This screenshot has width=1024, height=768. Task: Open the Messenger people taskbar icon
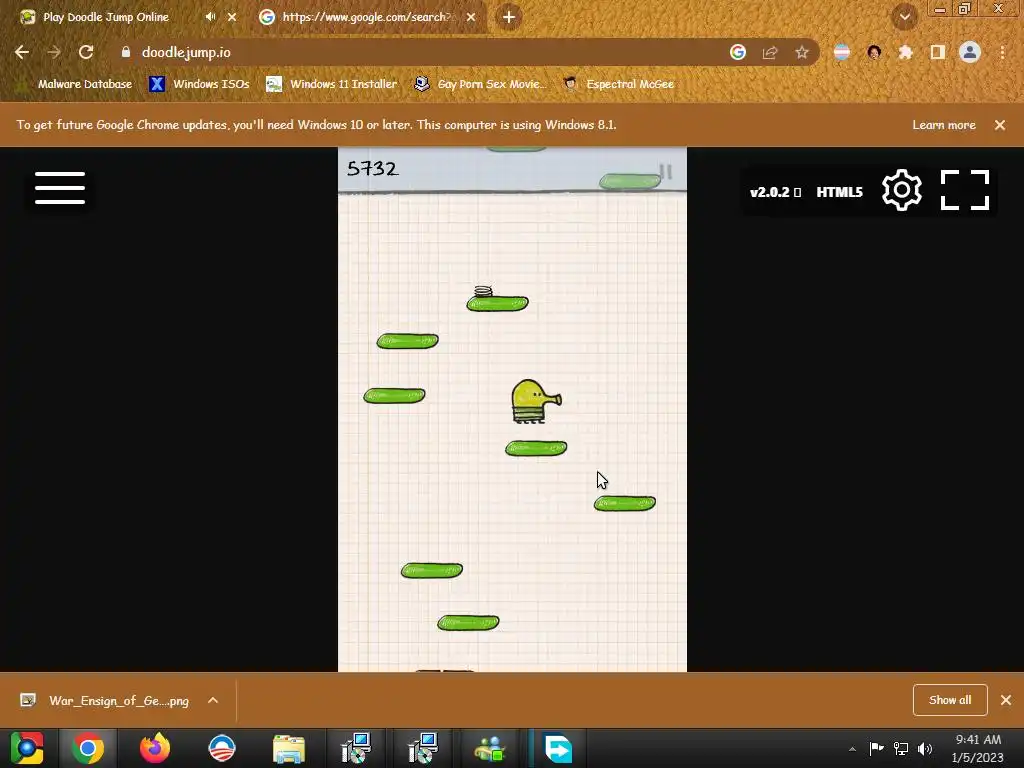coord(490,748)
